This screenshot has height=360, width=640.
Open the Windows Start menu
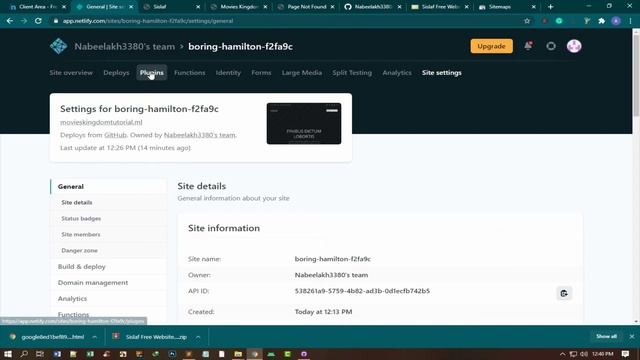[8, 354]
